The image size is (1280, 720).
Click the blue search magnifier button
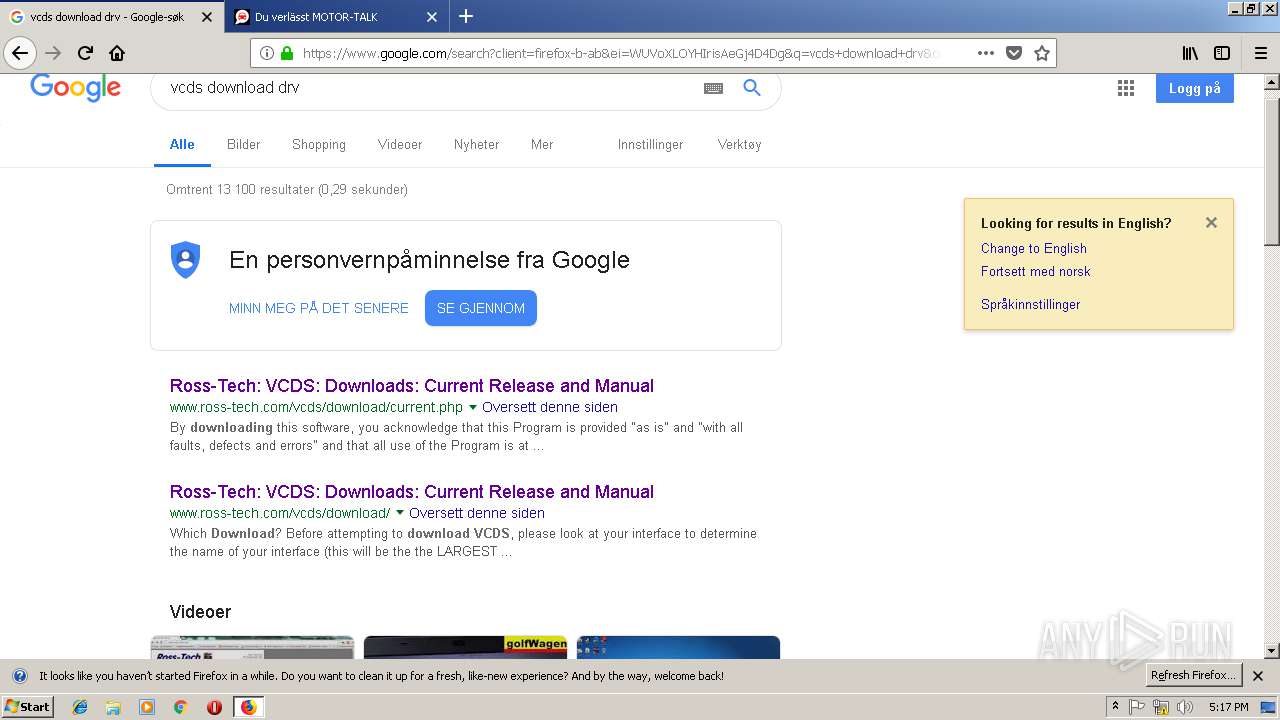752,88
